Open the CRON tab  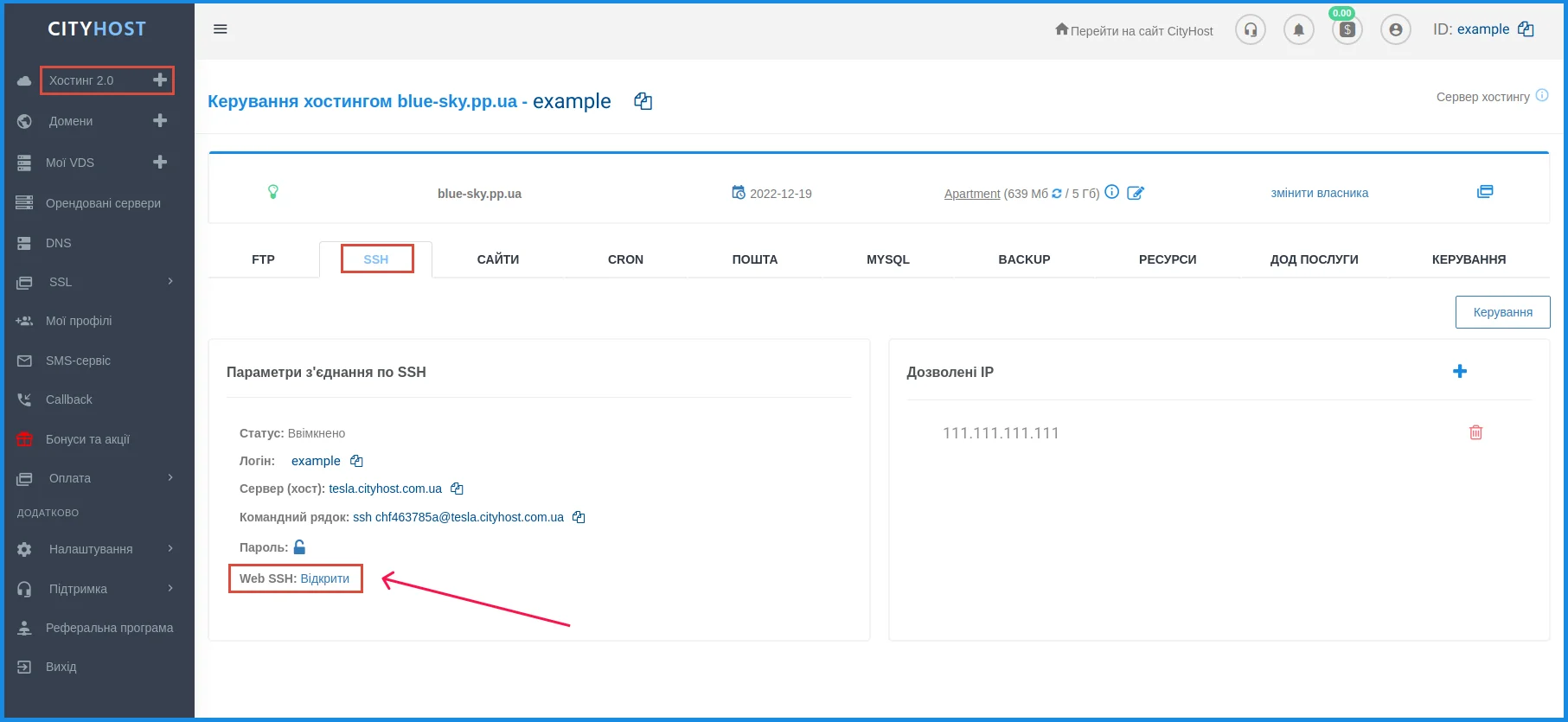click(625, 259)
